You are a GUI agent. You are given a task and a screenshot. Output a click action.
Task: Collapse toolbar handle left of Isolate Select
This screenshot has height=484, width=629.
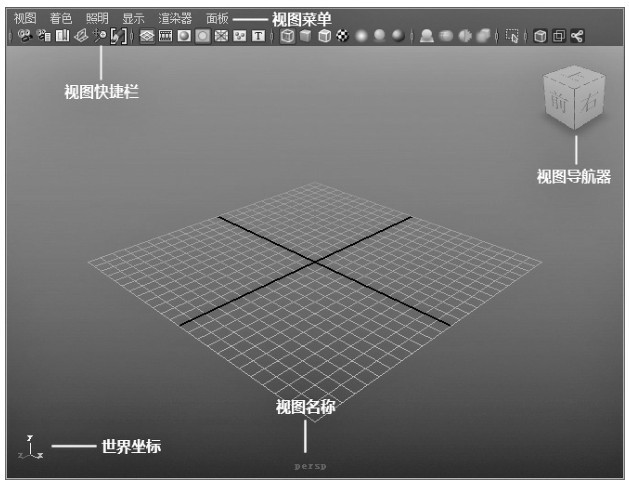497,36
